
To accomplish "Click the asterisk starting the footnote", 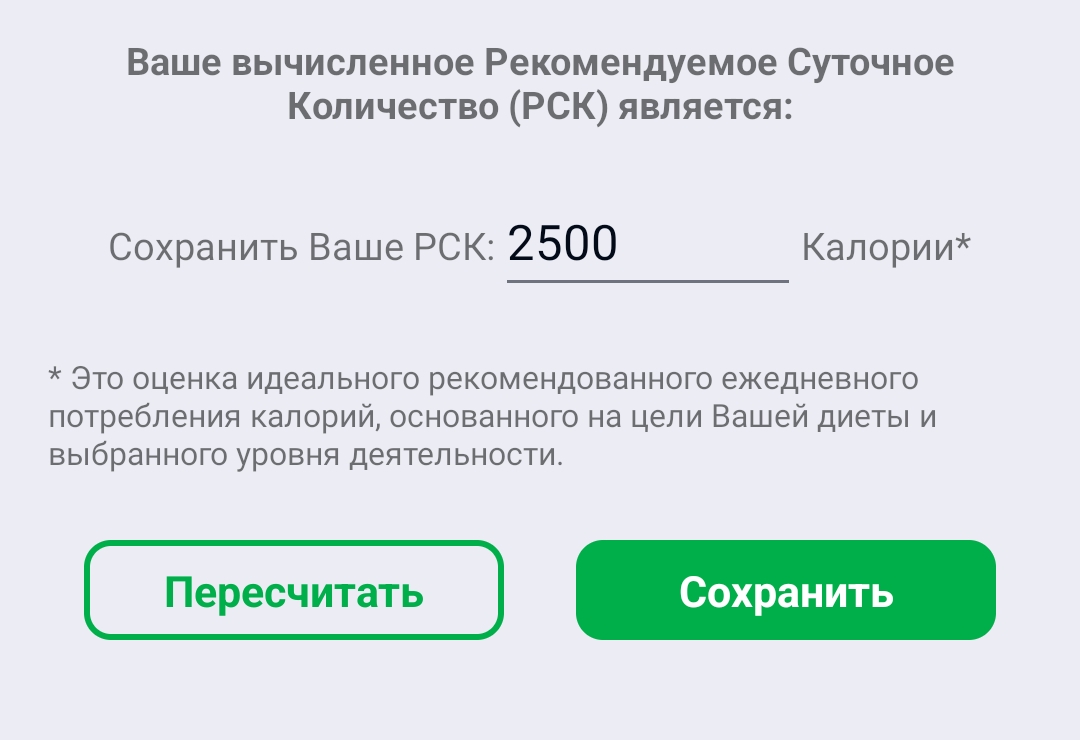I will pos(55,376).
